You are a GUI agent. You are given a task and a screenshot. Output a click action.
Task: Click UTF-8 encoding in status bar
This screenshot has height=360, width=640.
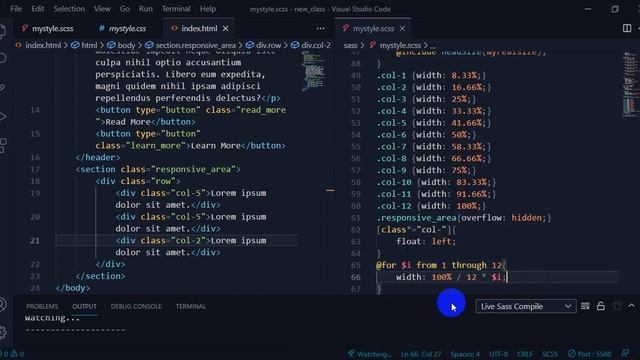point(498,354)
